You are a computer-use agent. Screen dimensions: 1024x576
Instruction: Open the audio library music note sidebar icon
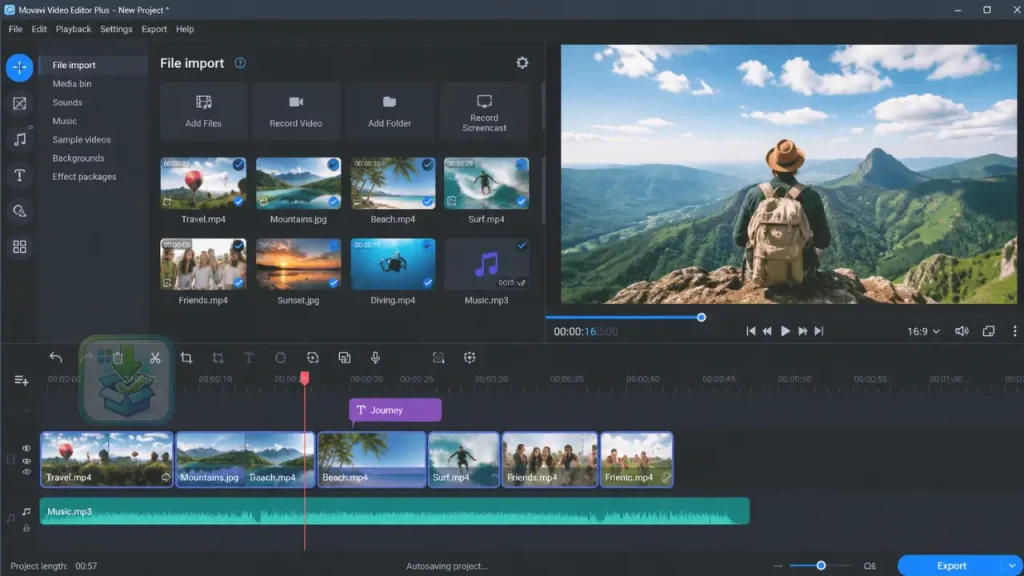[x=20, y=139]
